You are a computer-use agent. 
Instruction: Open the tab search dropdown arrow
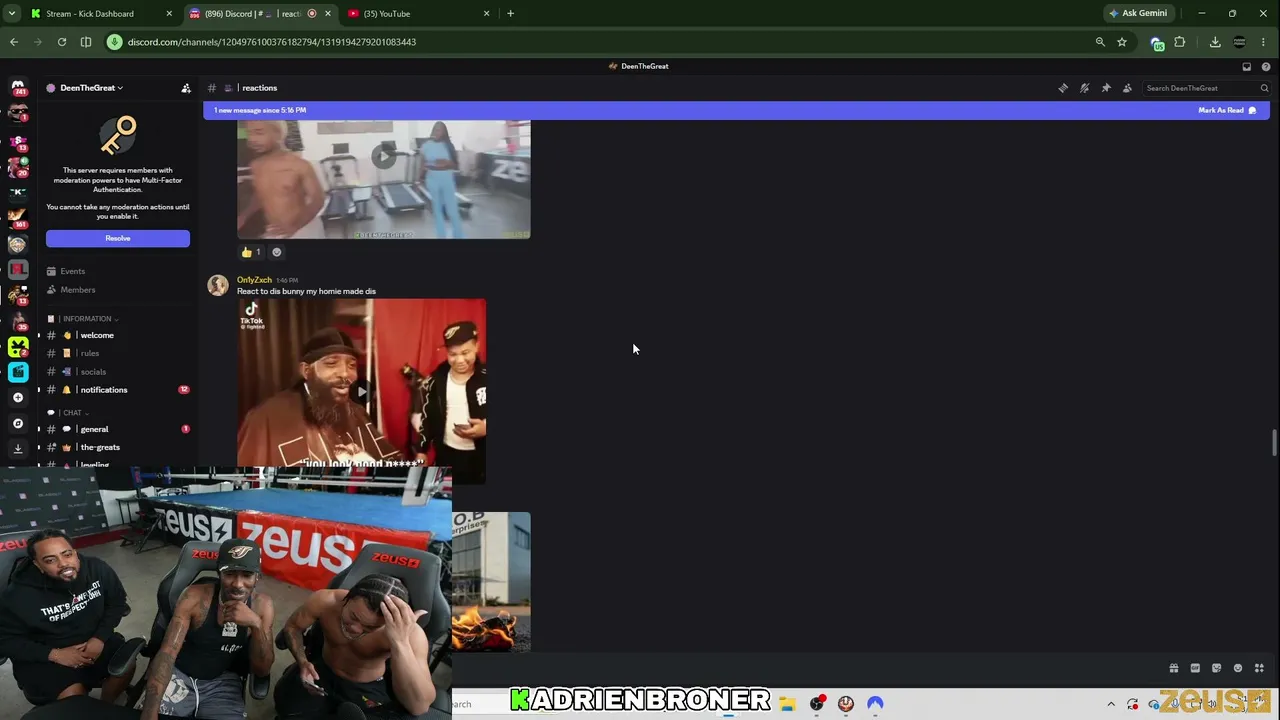12,14
